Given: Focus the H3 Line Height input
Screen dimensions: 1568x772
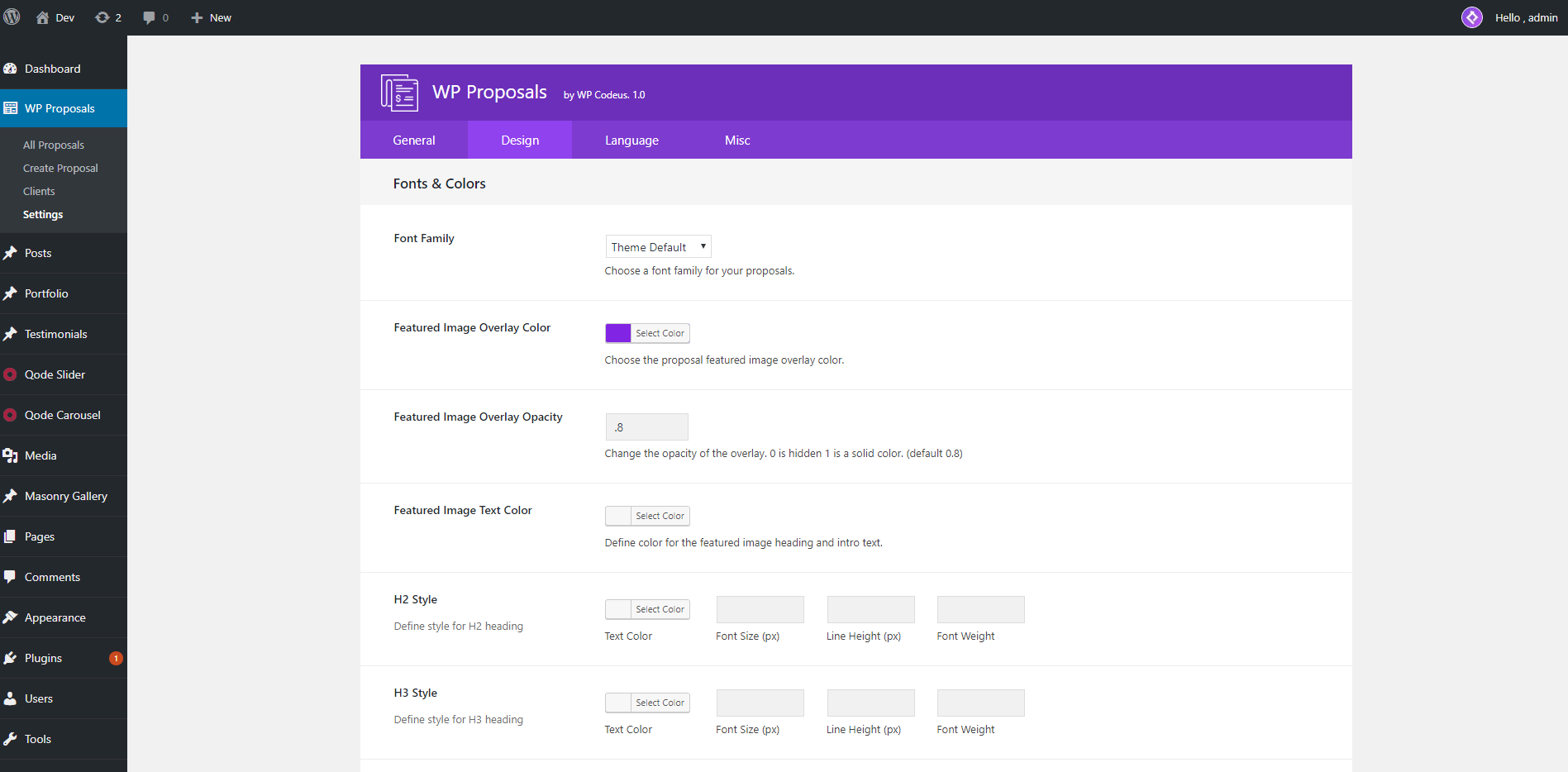Looking at the screenshot, I should (x=870, y=703).
